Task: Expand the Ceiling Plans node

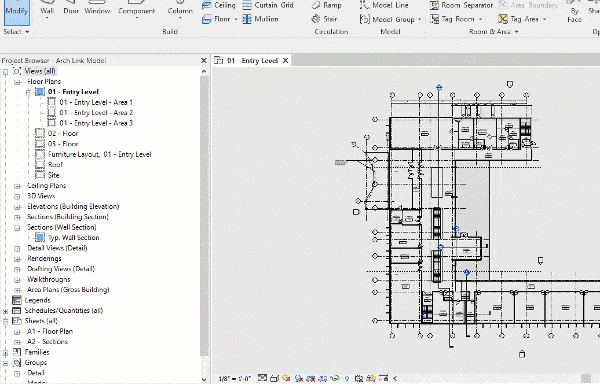Action: click(17, 186)
